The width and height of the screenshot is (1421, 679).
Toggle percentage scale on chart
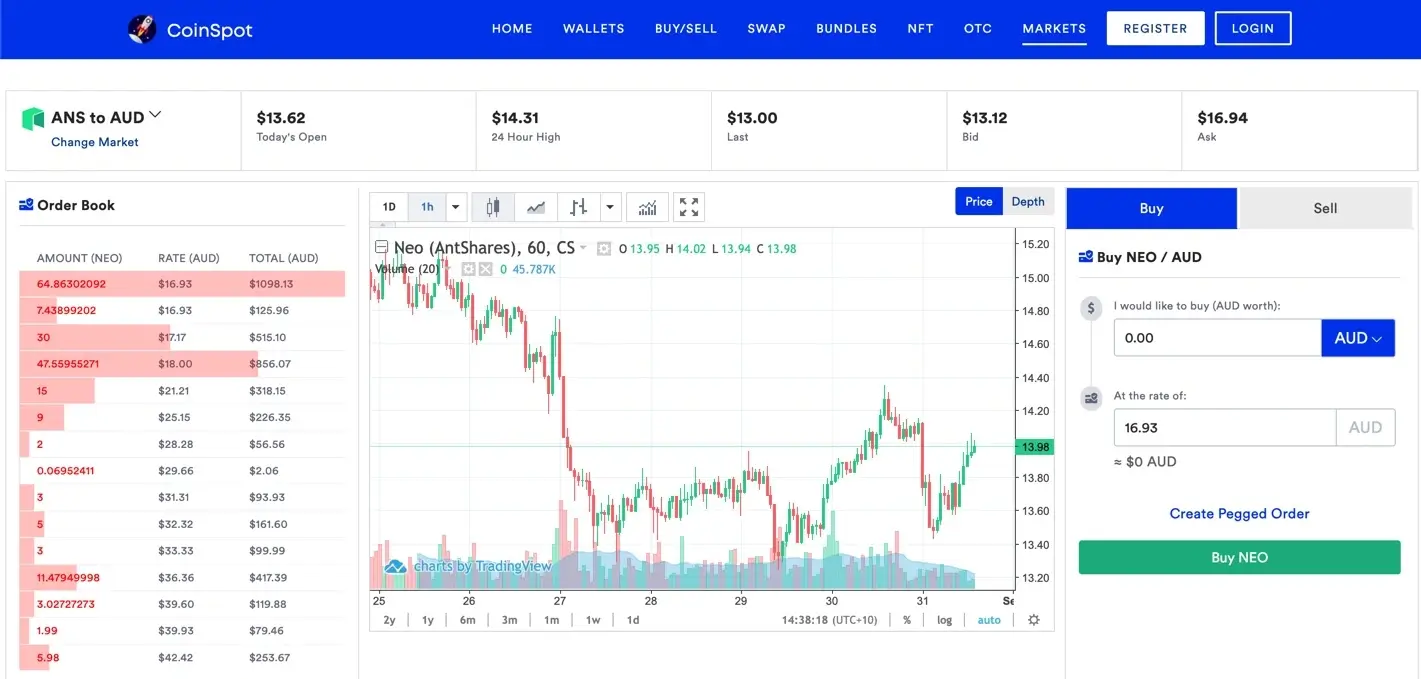[x=907, y=620]
